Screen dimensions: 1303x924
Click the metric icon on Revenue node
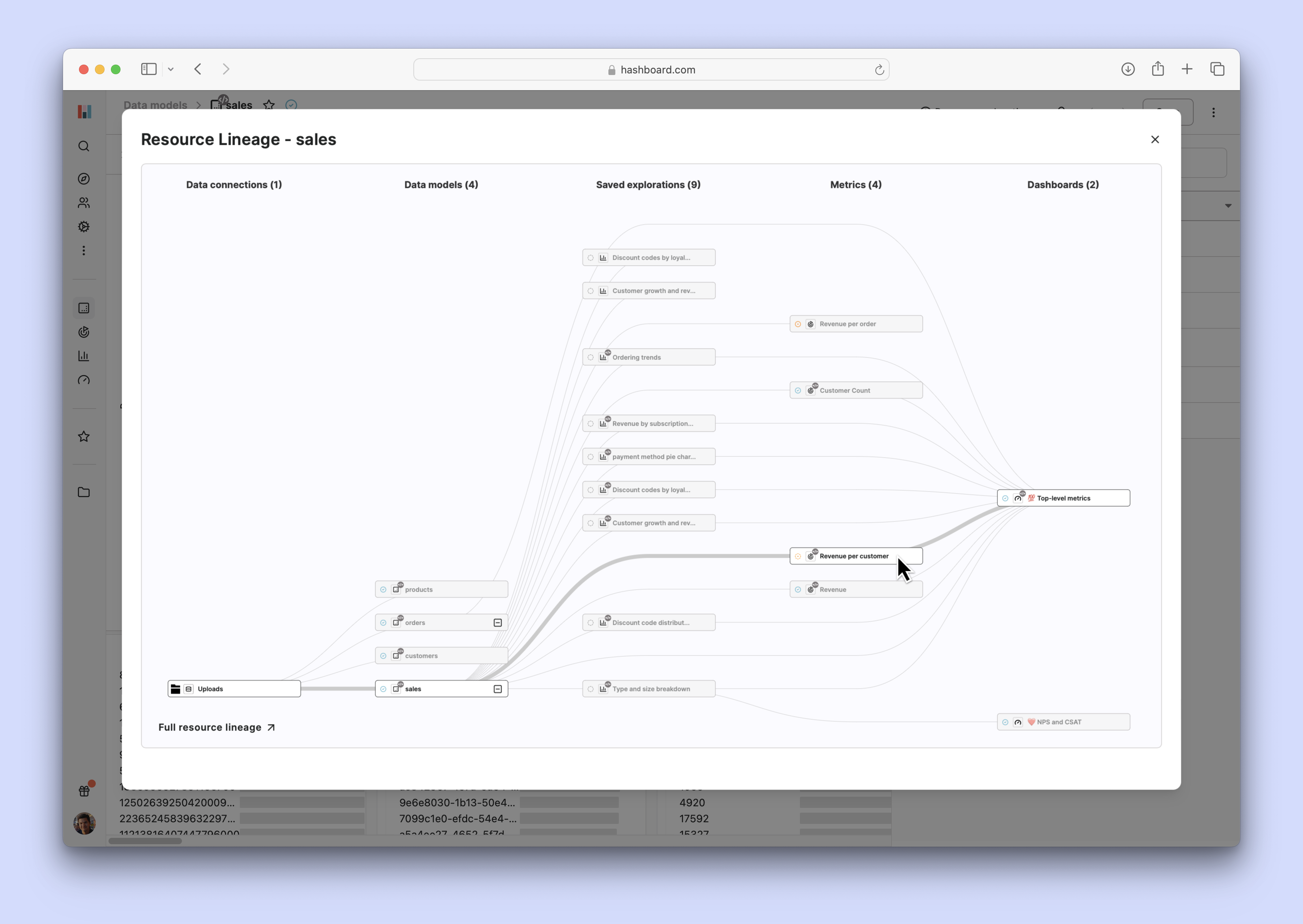811,589
